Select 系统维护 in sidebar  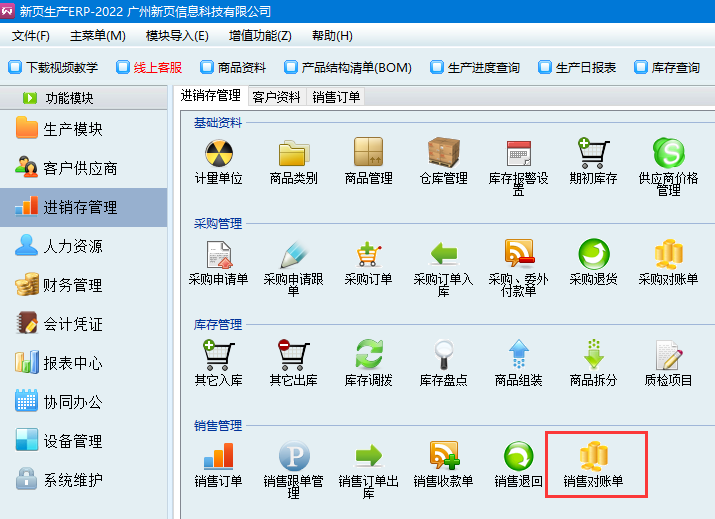coord(72,480)
